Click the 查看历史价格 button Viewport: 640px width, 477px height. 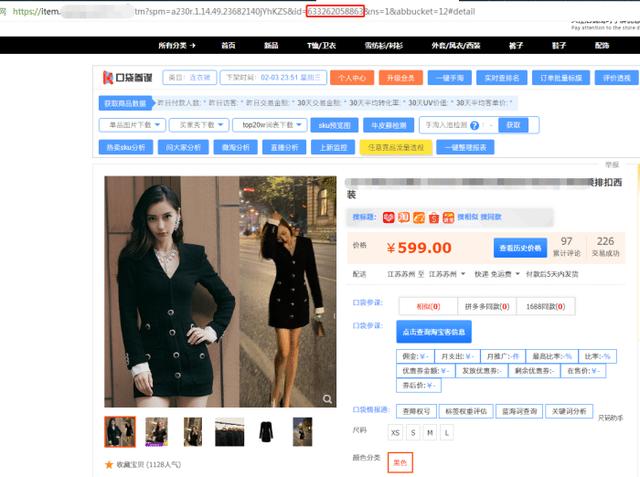pyautogui.click(x=520, y=247)
